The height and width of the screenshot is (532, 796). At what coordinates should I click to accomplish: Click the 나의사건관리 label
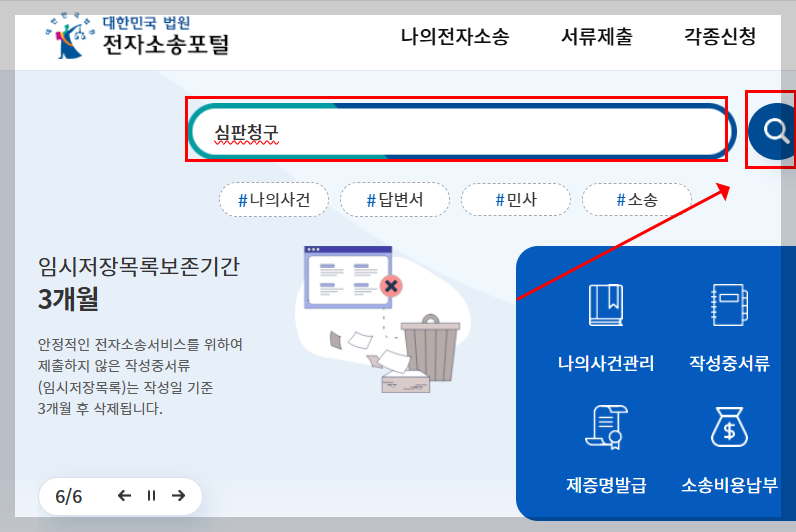(606, 363)
